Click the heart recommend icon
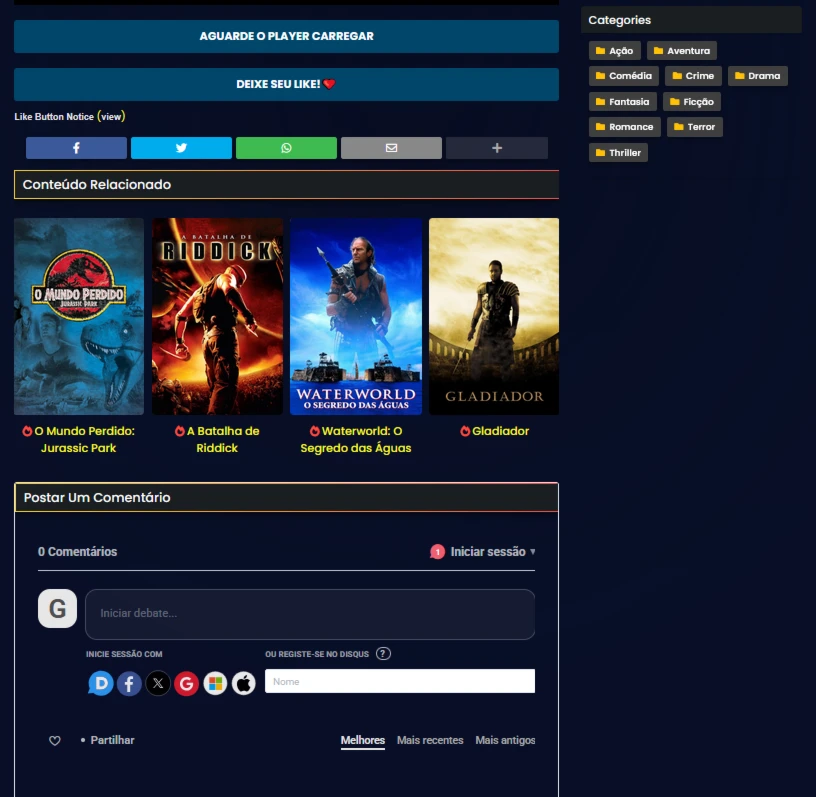This screenshot has height=797, width=816. (x=55, y=740)
